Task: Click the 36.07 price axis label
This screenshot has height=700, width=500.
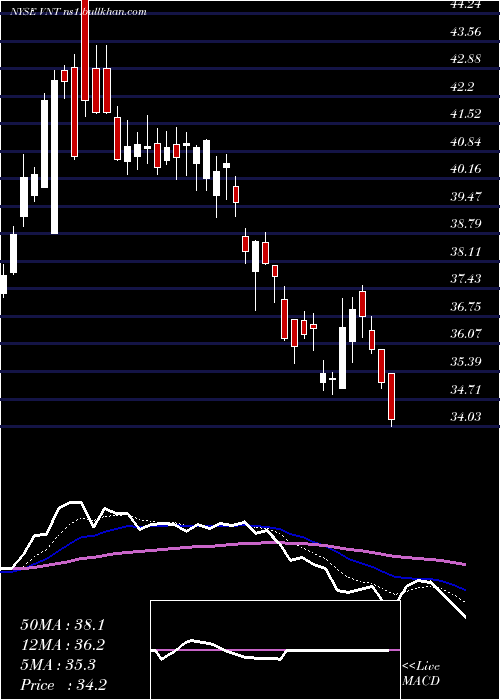Action: [467, 334]
